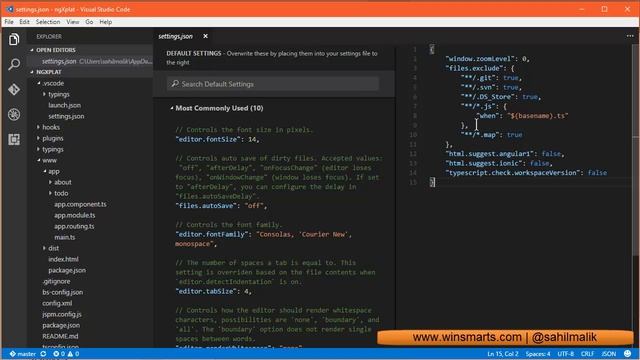This screenshot has height=360, width=640.
Task: Open index.html file
Action: coord(63,260)
